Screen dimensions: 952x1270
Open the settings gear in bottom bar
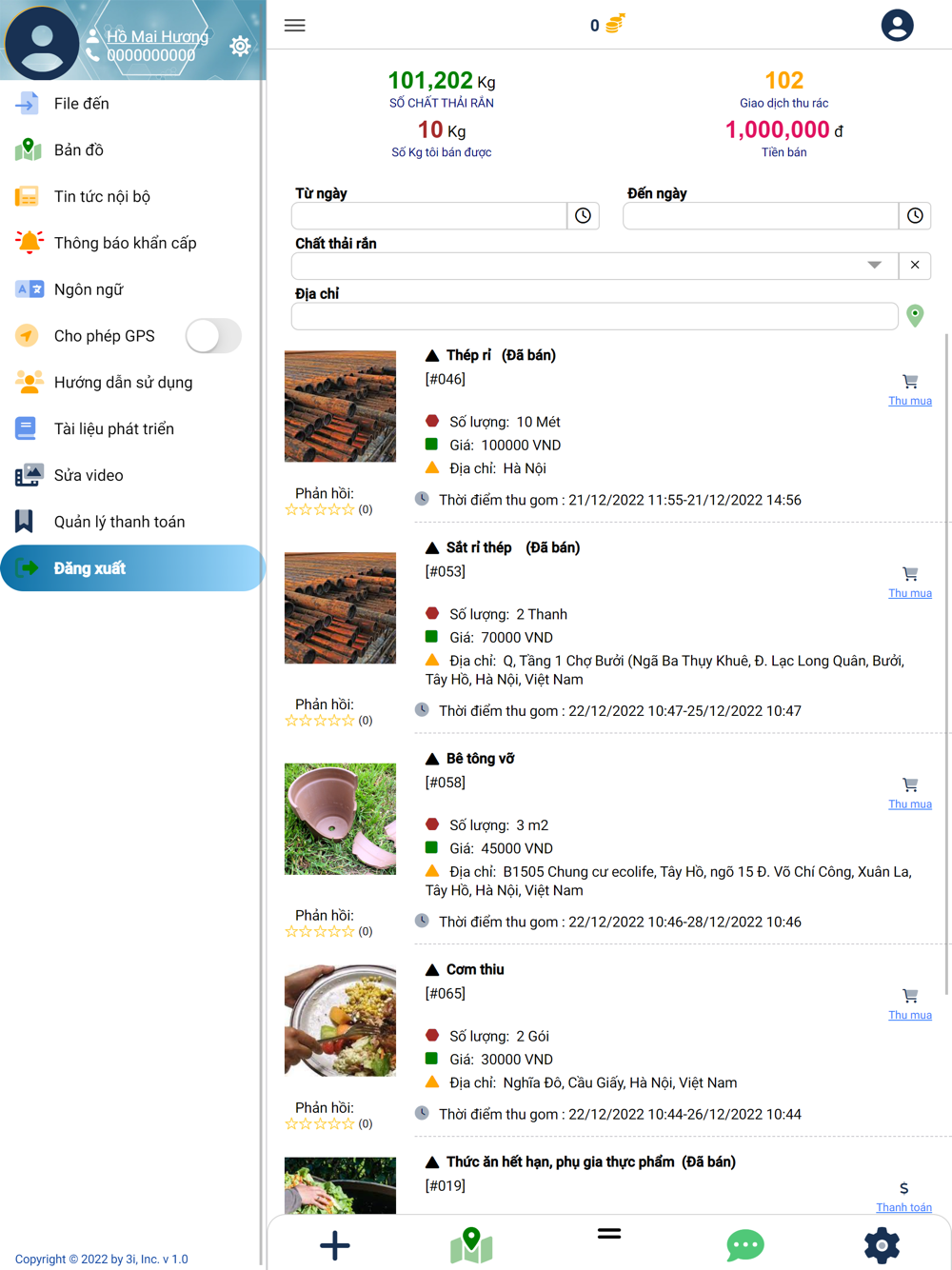pos(882,1245)
